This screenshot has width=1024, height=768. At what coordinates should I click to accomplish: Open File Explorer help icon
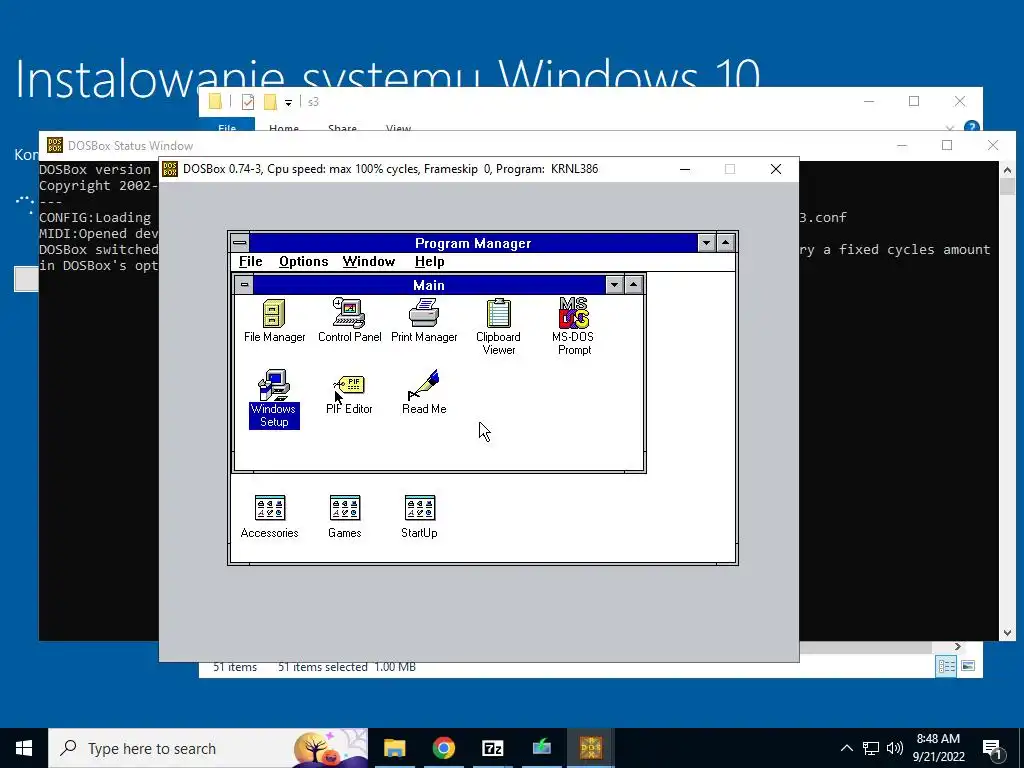971,126
